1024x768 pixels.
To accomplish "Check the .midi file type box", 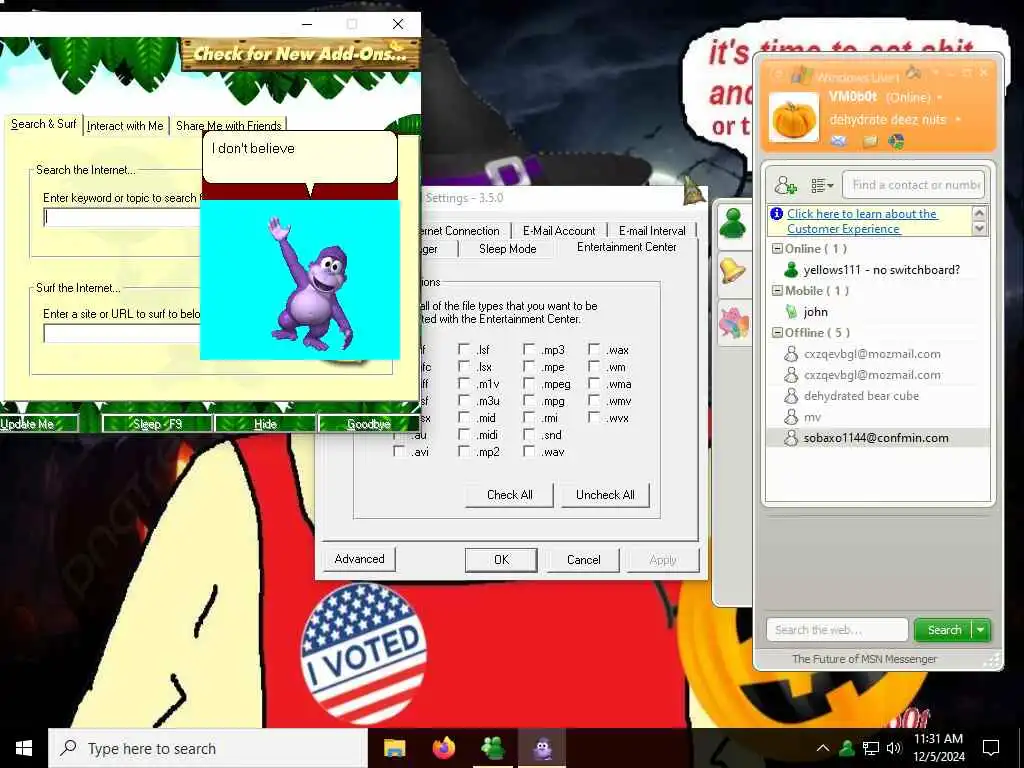I will 464,434.
